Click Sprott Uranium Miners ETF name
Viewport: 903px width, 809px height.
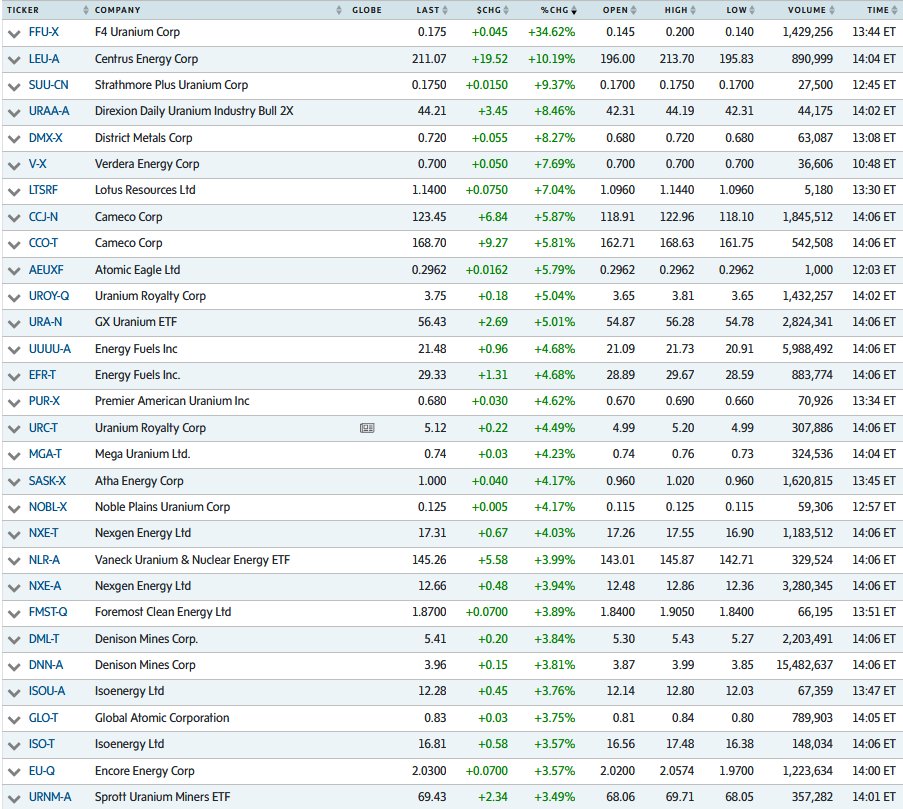162,797
